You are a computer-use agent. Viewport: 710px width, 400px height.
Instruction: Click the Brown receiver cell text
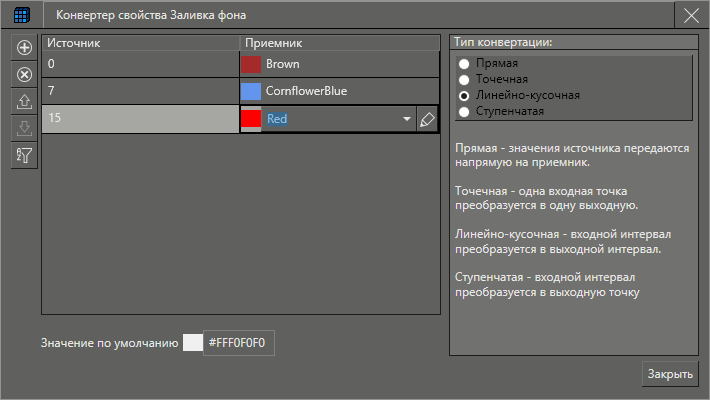(283, 64)
